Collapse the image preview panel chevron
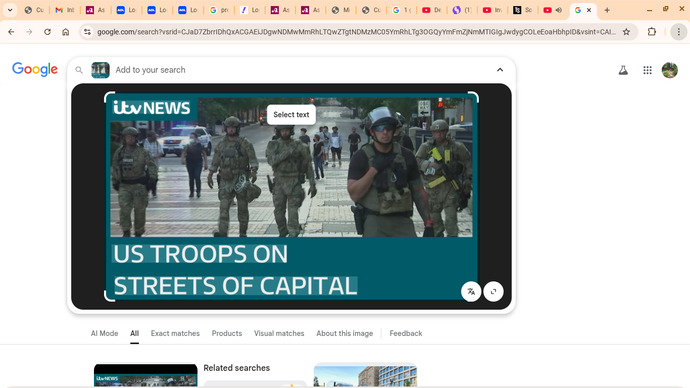This screenshot has height=388, width=690. click(x=500, y=70)
